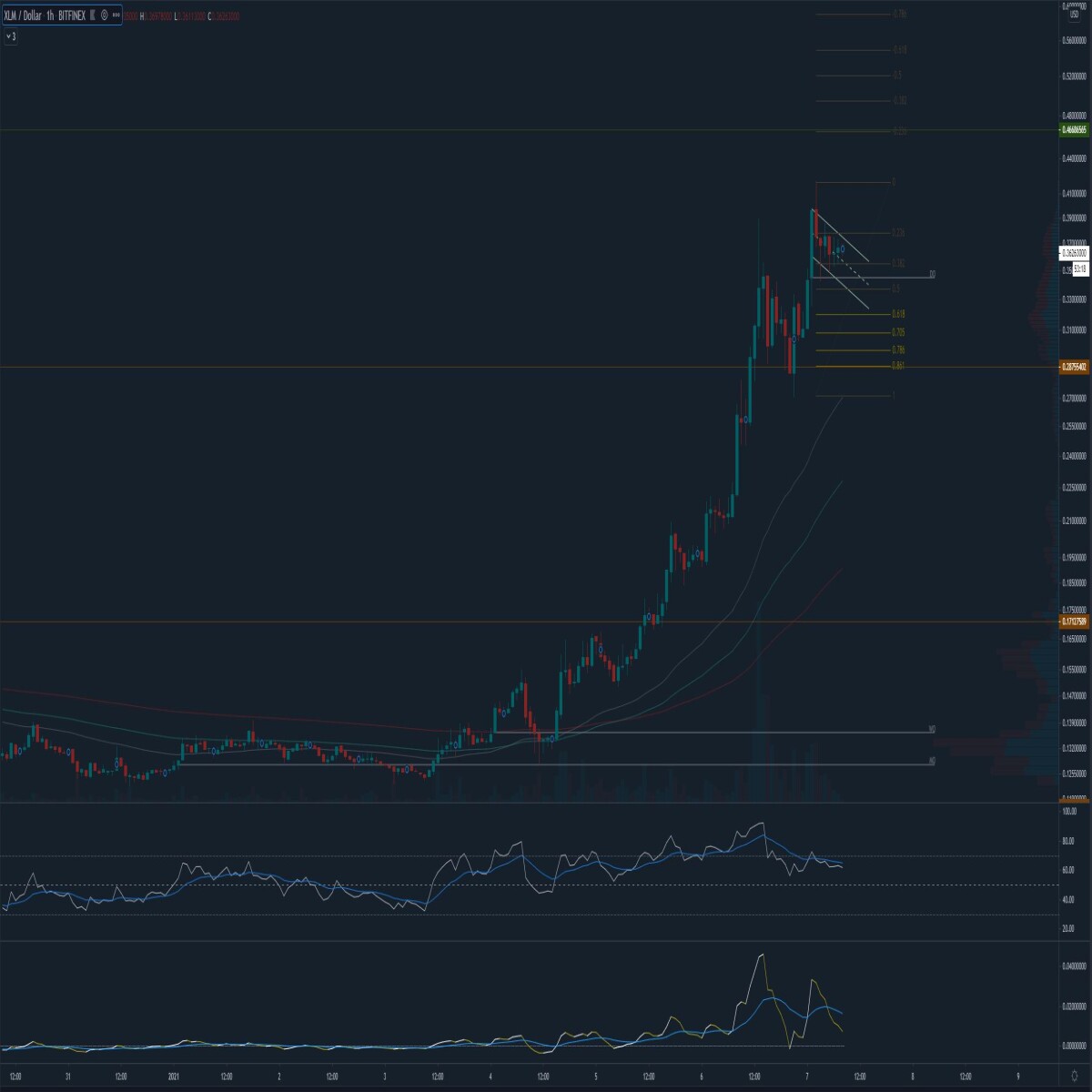1092x1092 pixels.
Task: Expand the collapsed indicators list showing 3
Action: (x=11, y=36)
